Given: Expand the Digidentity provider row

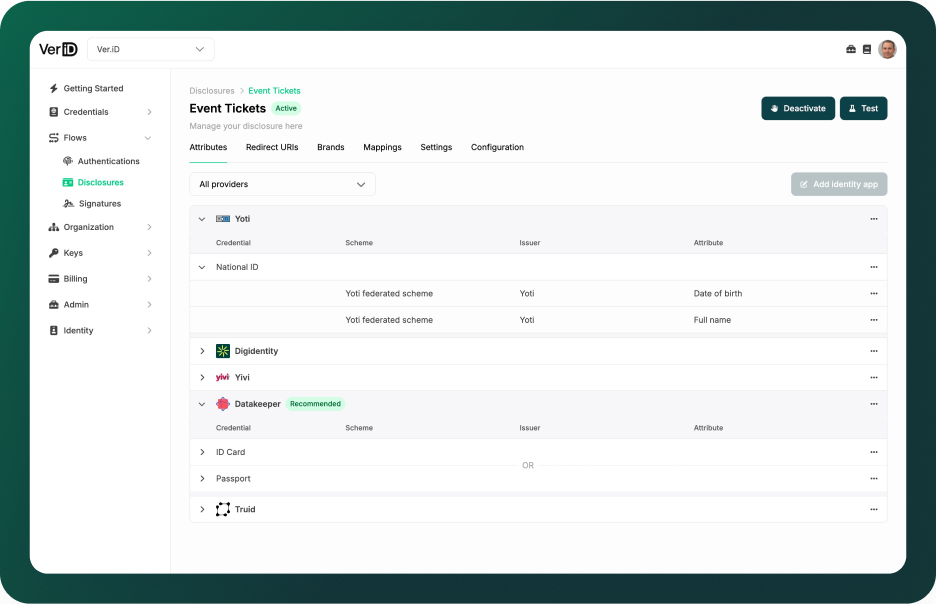Looking at the screenshot, I should [202, 351].
